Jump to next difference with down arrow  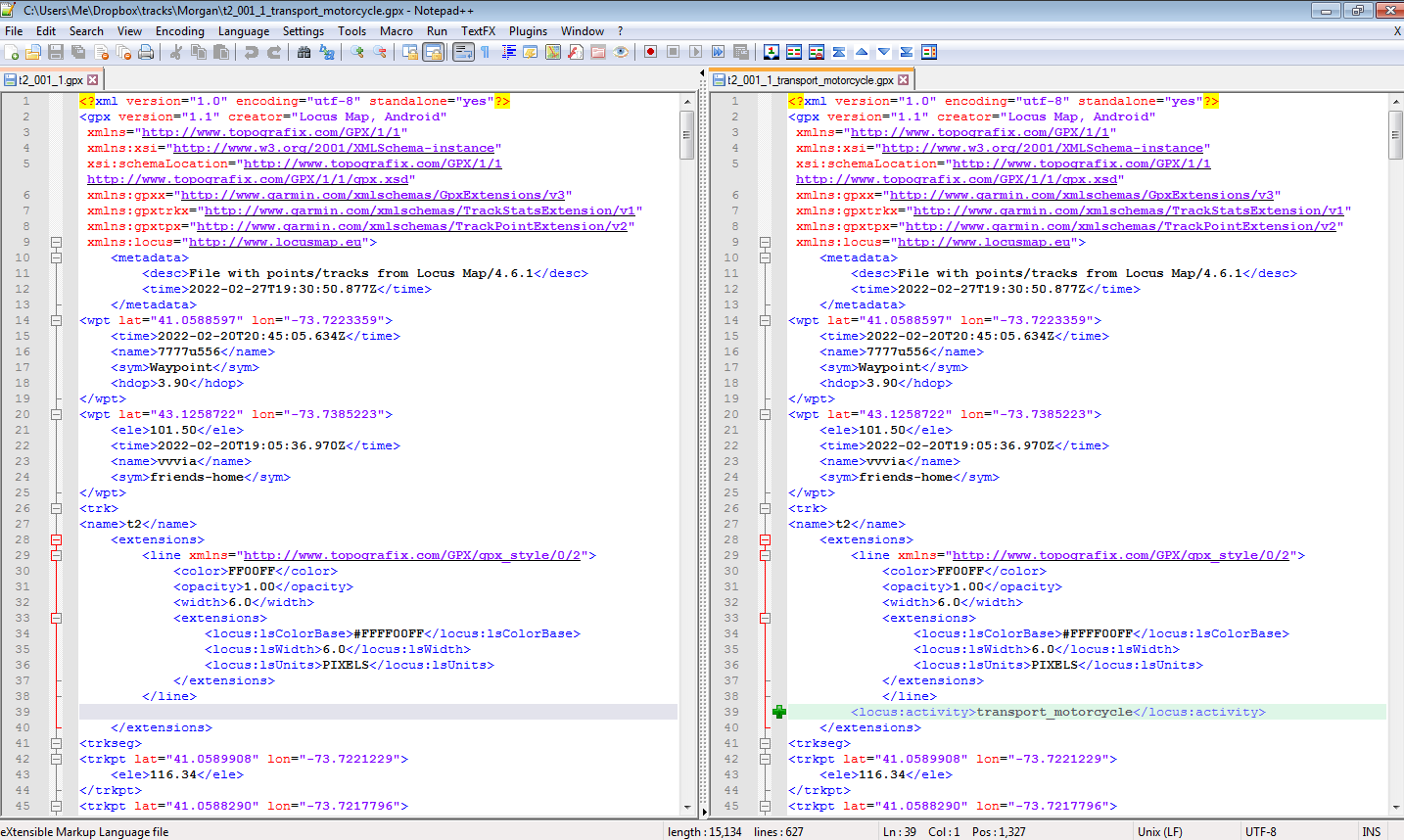coord(884,52)
